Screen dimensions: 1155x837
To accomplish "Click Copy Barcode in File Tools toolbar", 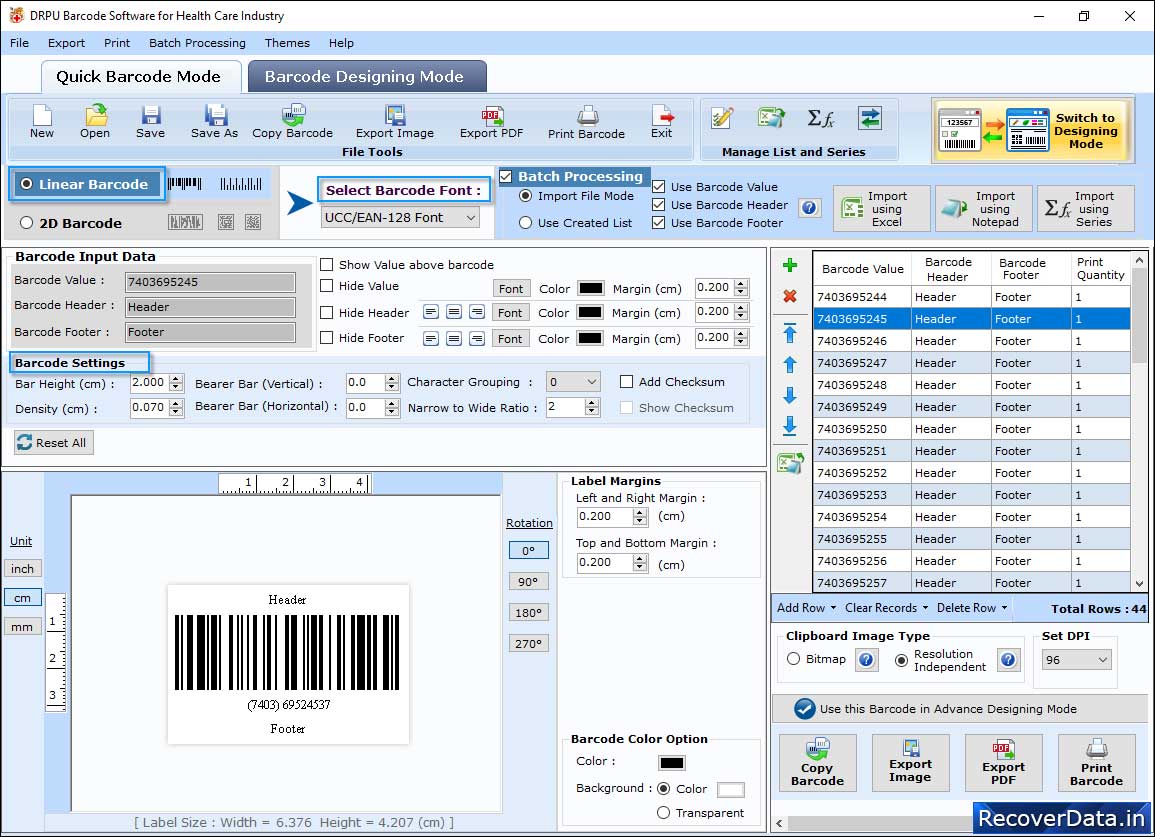I will point(292,122).
